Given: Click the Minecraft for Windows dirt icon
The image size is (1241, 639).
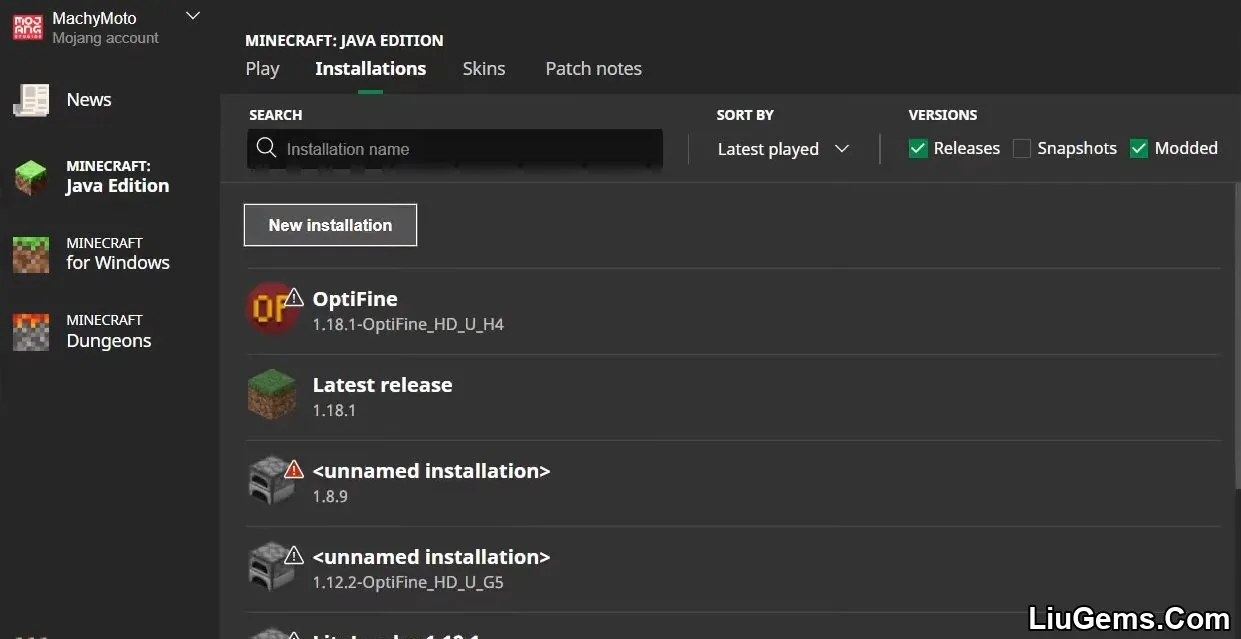Looking at the screenshot, I should click(x=31, y=254).
